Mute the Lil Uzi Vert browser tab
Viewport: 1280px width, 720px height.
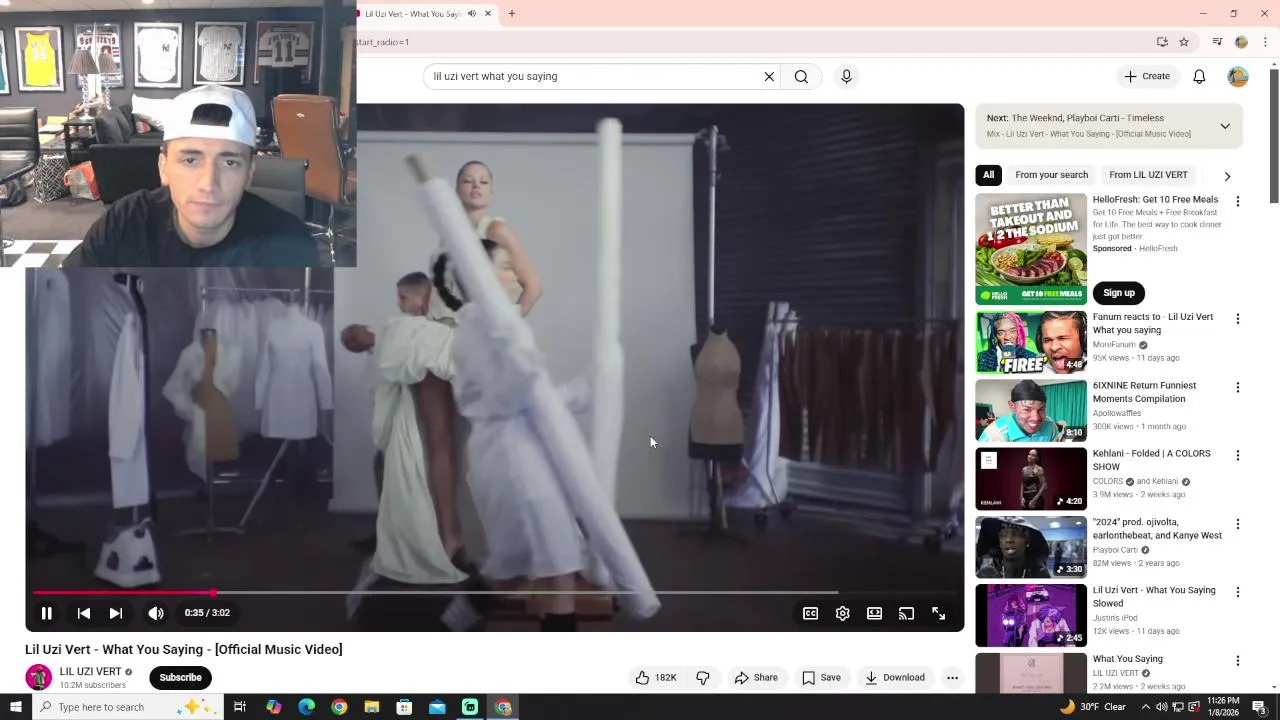tap(472, 14)
